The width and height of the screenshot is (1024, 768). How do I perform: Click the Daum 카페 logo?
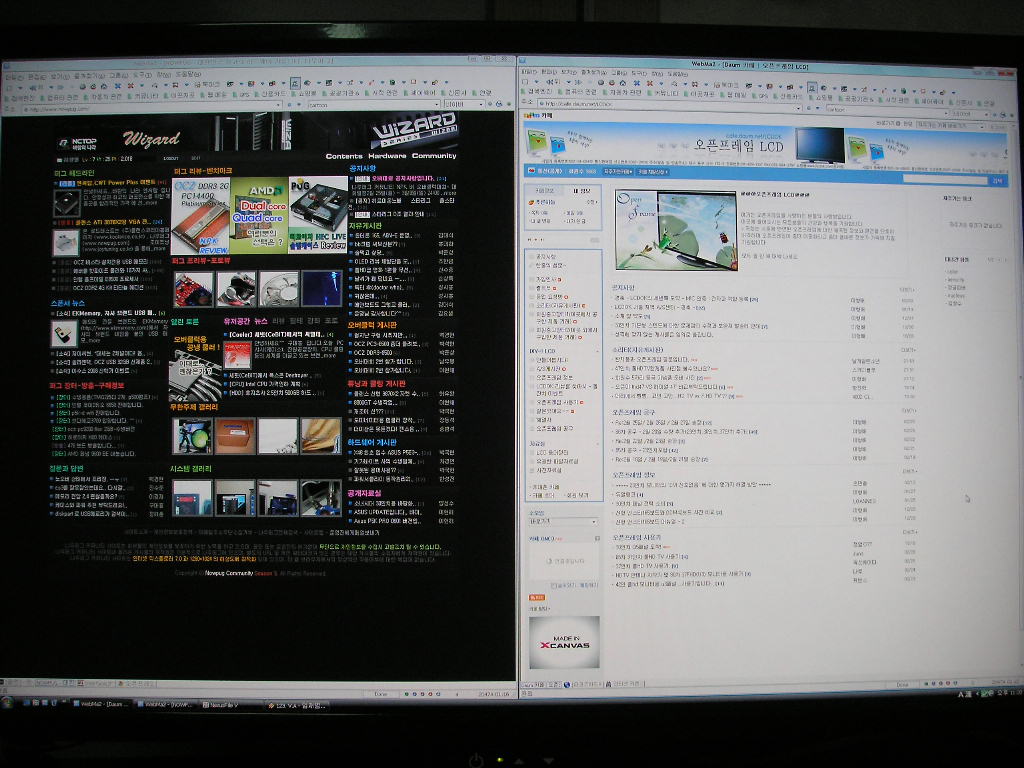pyautogui.click(x=537, y=115)
